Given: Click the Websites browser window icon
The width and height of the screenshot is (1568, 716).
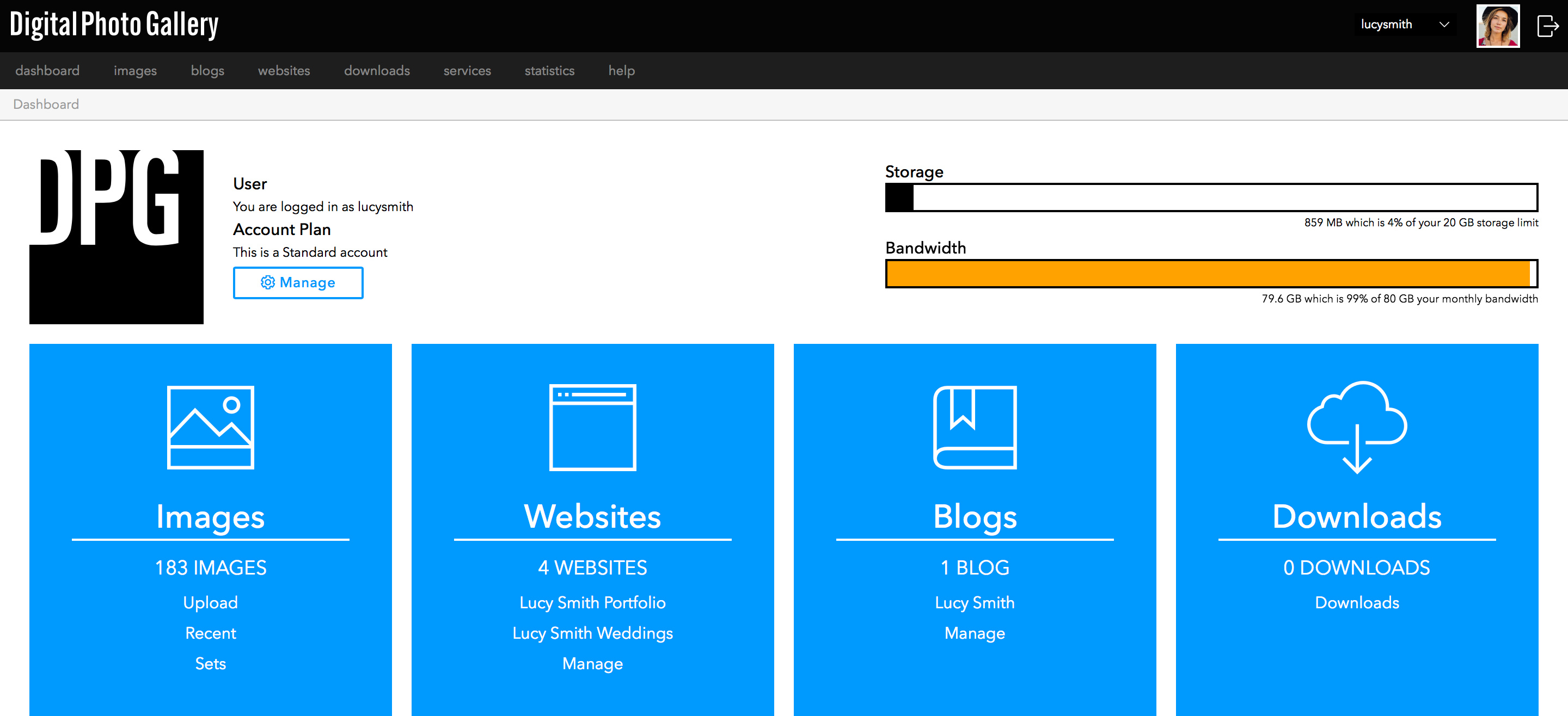Looking at the screenshot, I should pos(592,427).
